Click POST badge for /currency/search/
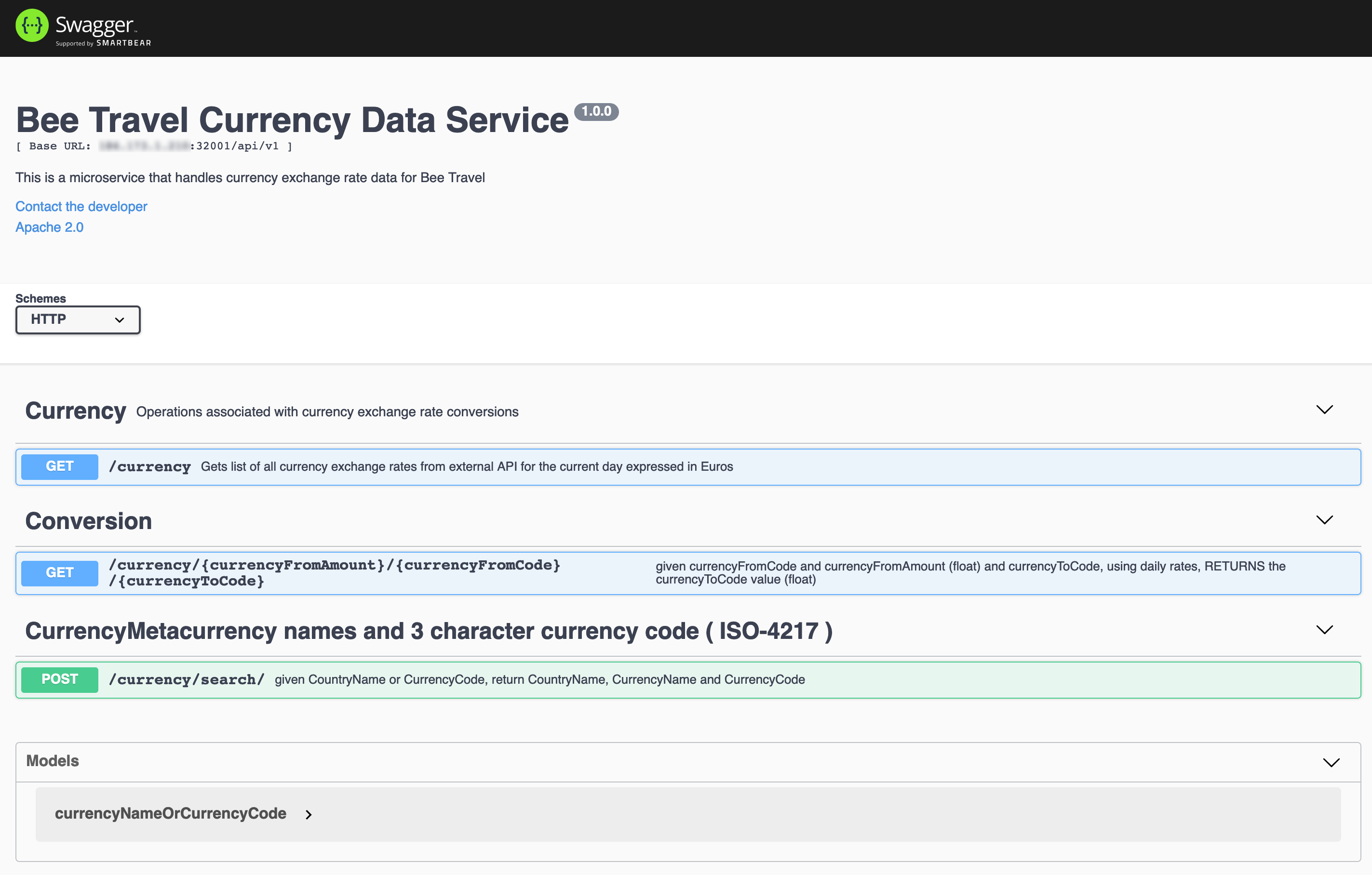The height and width of the screenshot is (875, 1372). point(59,679)
